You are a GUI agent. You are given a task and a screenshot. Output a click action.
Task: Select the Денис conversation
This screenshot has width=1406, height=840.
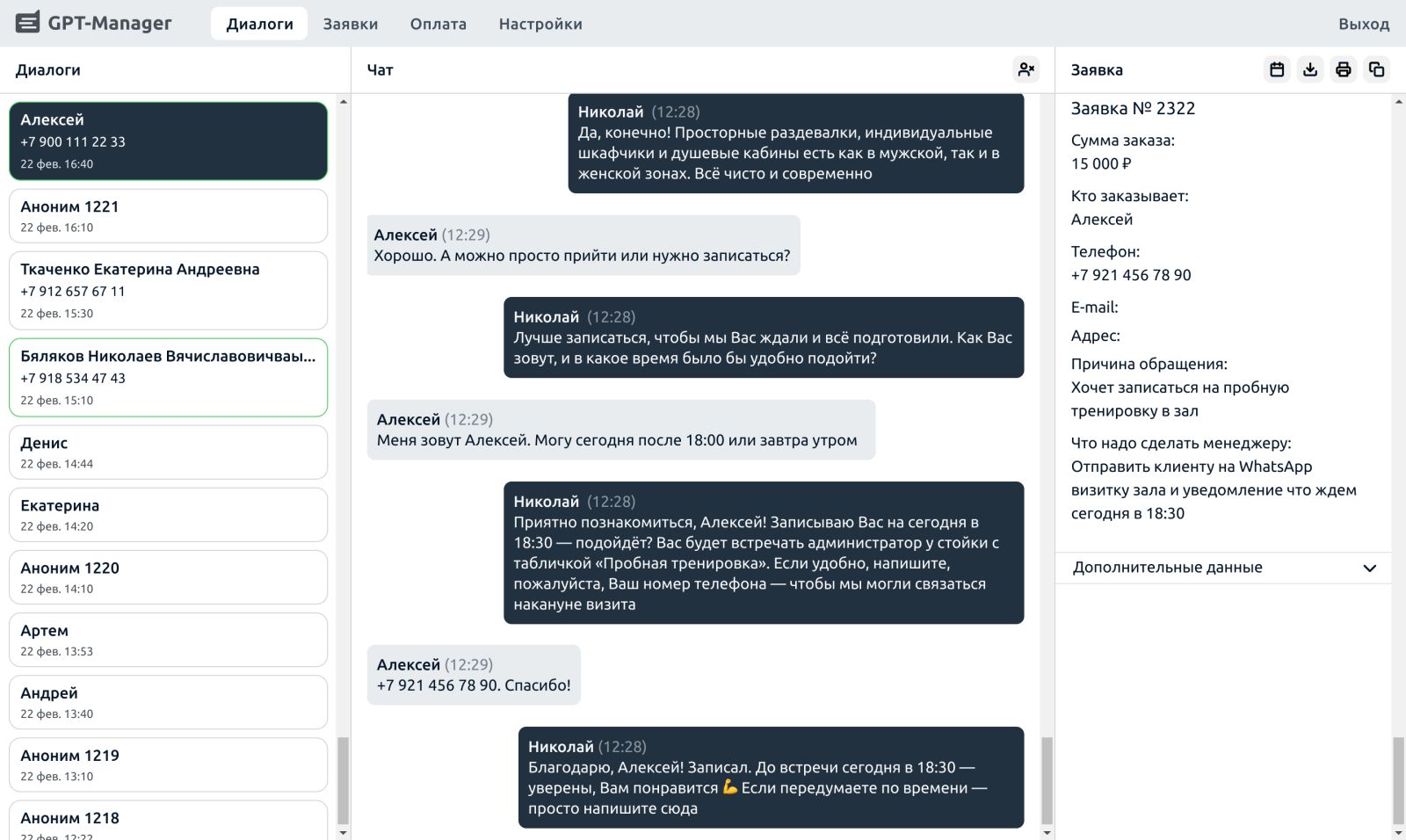[168, 453]
